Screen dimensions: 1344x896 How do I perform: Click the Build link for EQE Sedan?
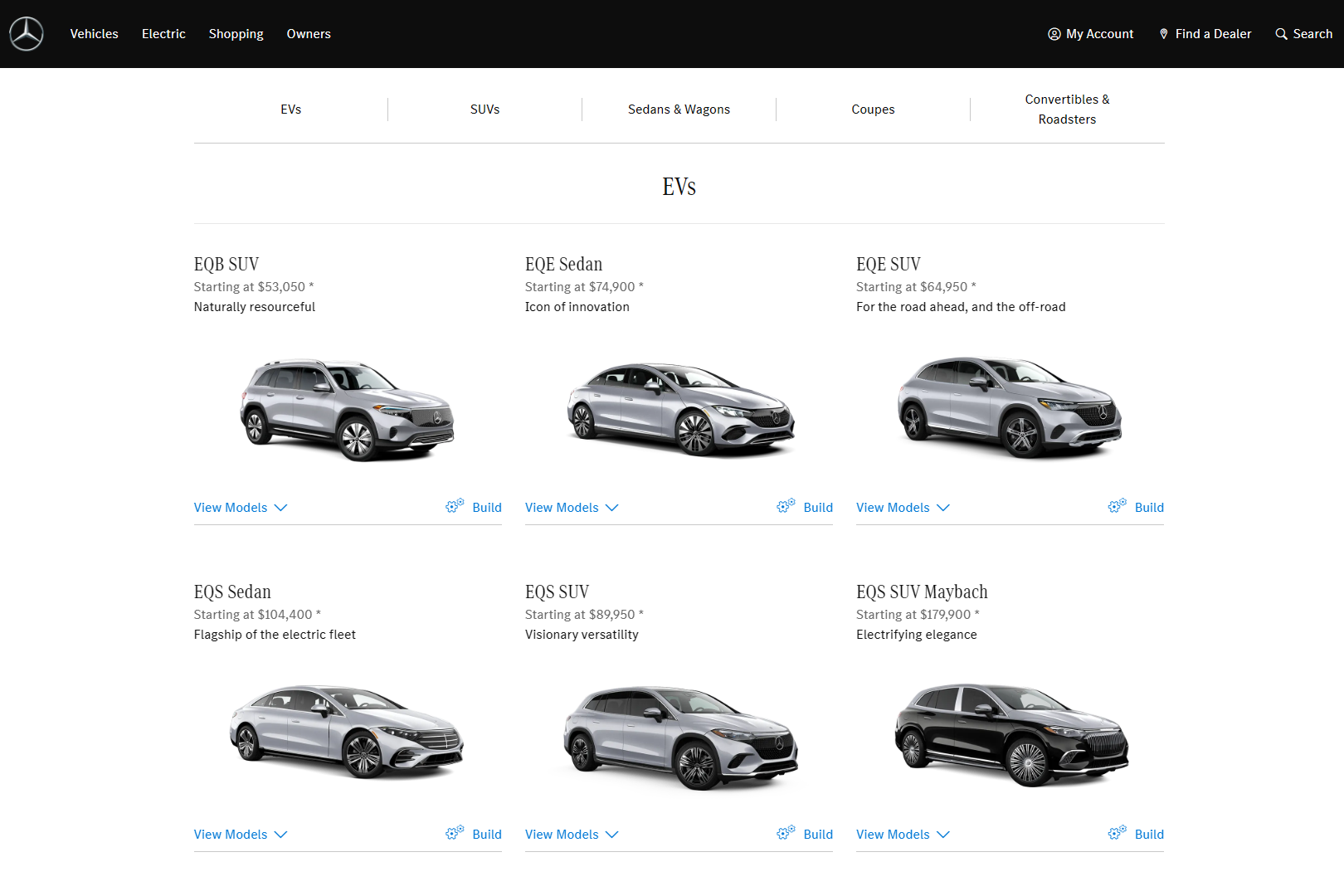818,508
